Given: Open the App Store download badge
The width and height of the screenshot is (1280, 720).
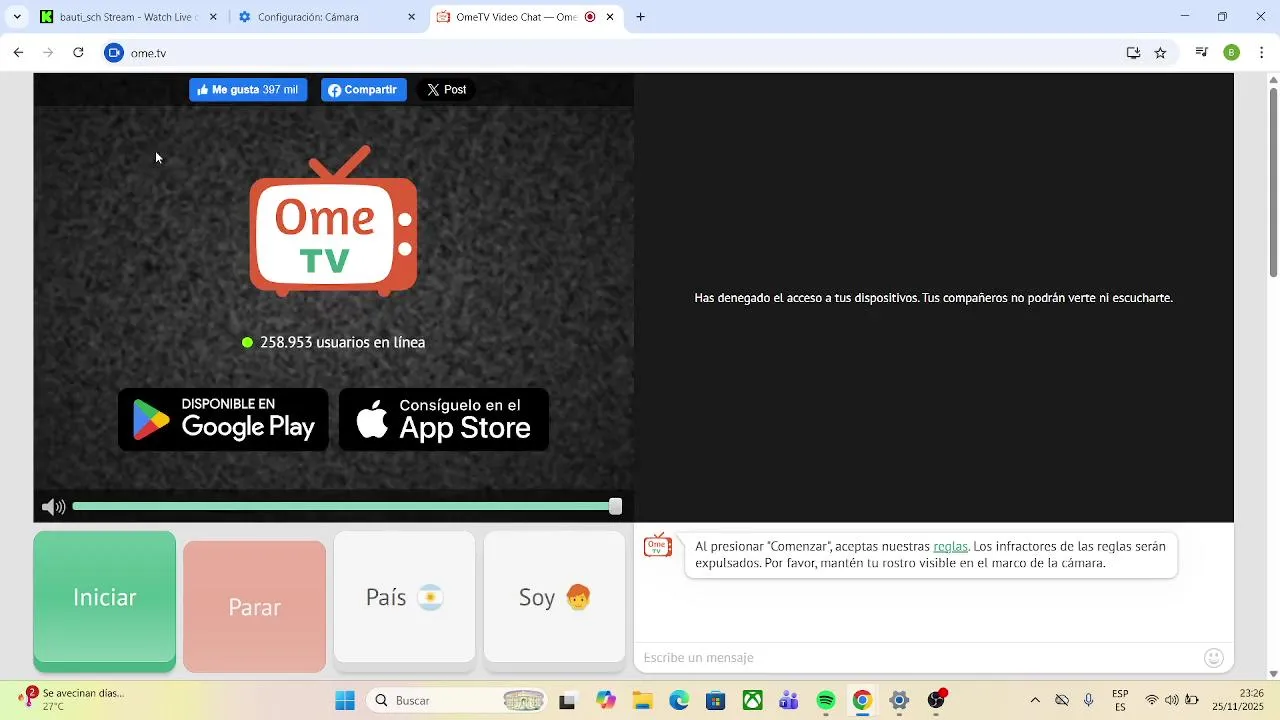Looking at the screenshot, I should [444, 420].
